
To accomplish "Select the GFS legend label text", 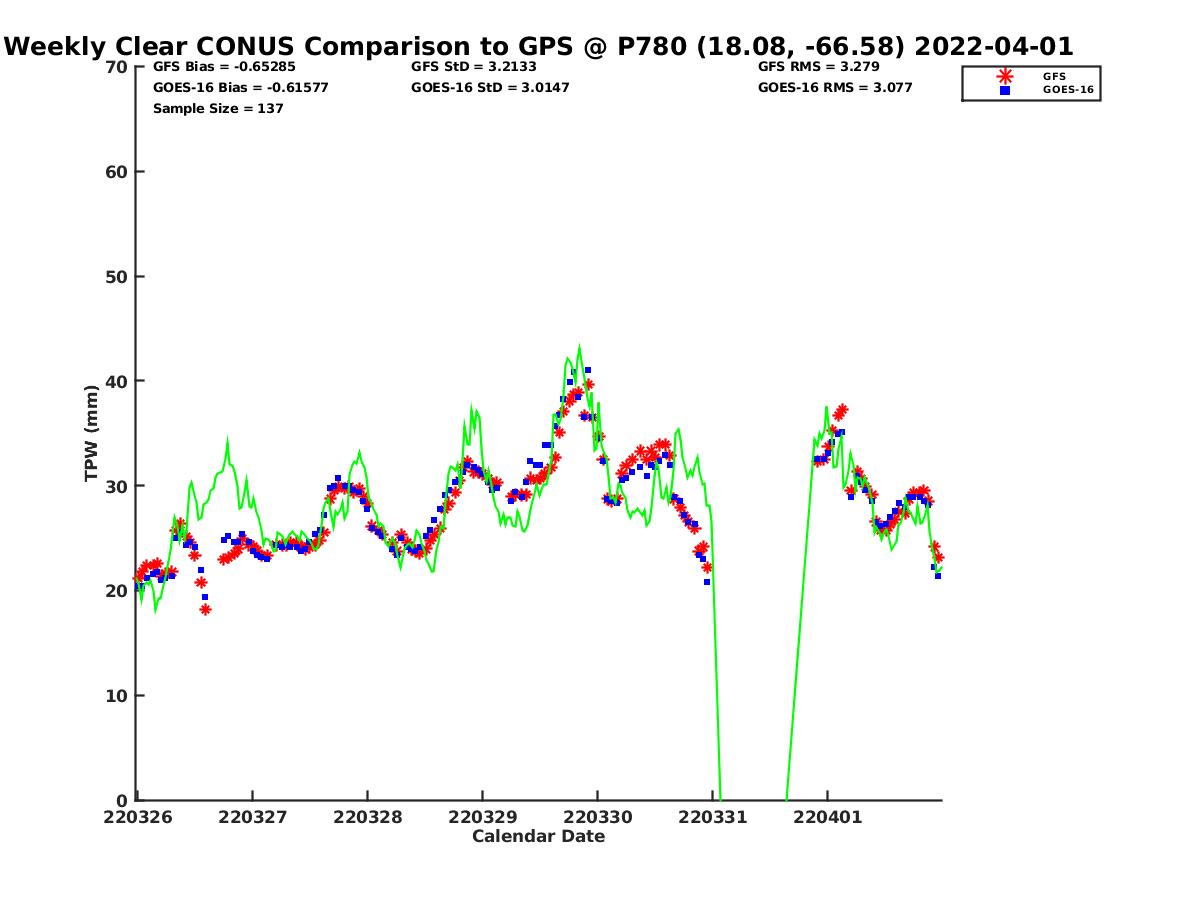I will point(1054,76).
